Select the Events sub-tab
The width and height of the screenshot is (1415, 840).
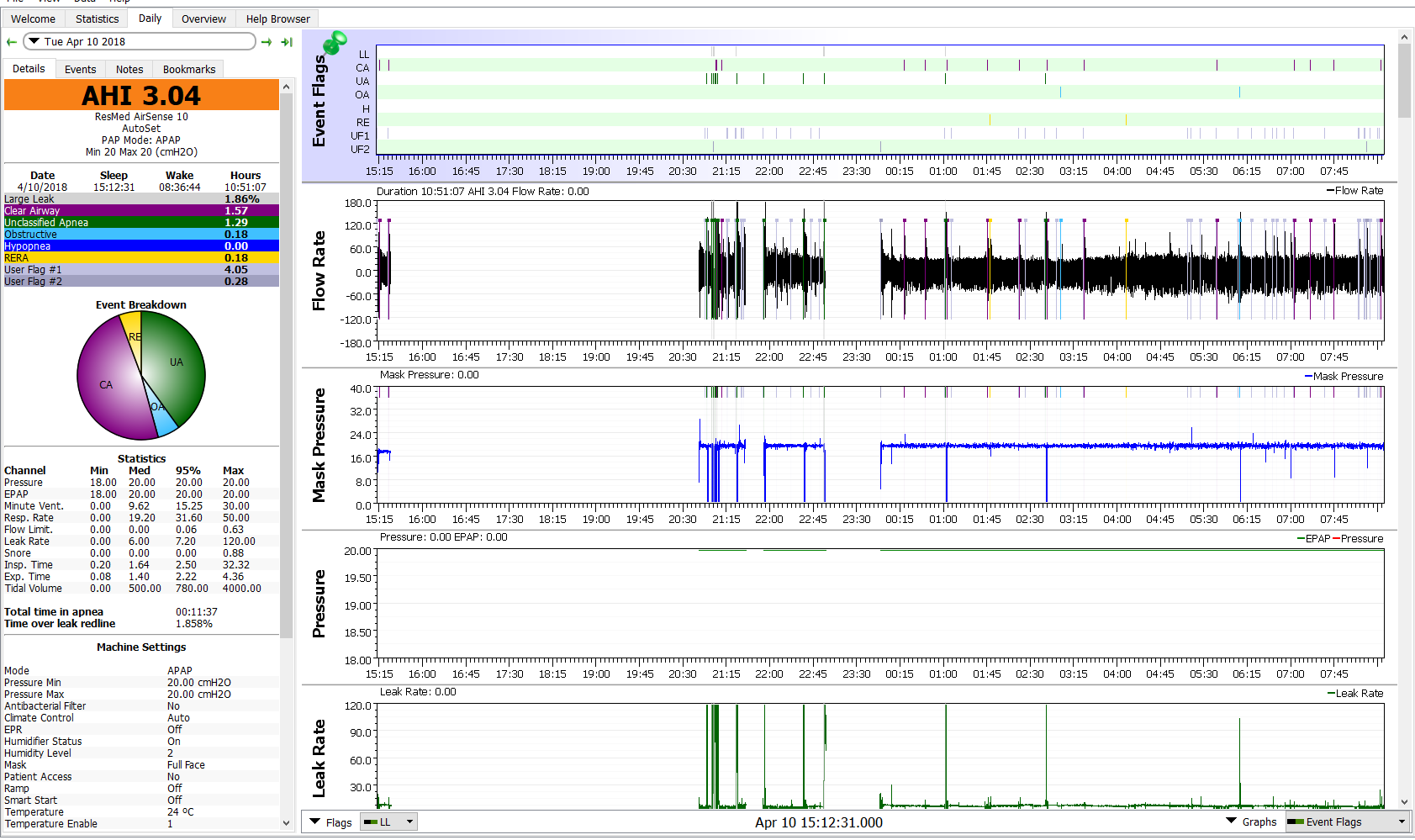click(81, 69)
